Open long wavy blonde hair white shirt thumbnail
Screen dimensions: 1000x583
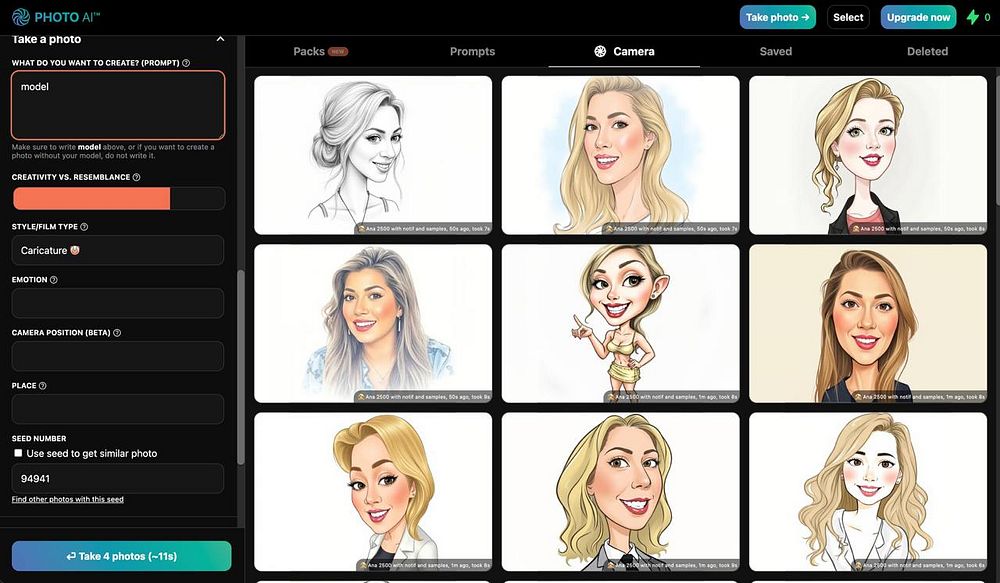pos(868,492)
